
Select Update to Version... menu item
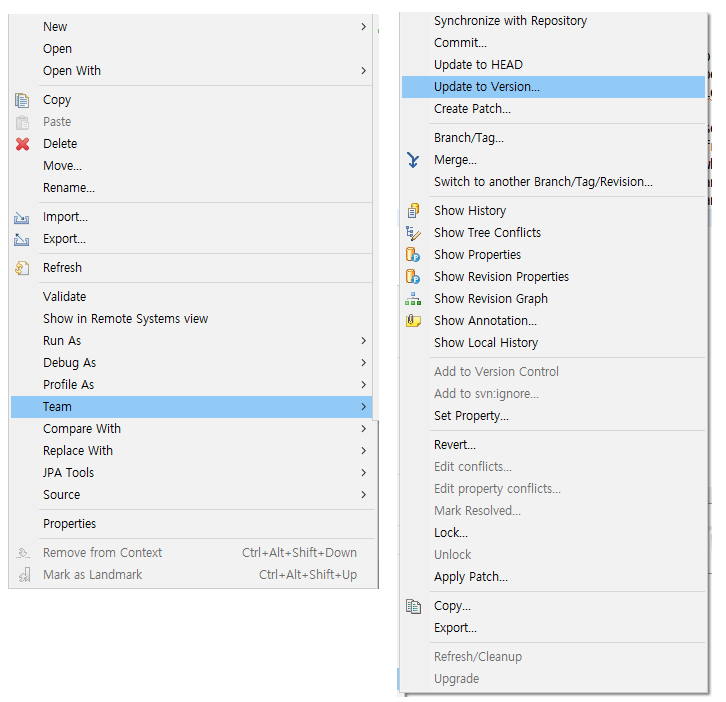pos(553,87)
